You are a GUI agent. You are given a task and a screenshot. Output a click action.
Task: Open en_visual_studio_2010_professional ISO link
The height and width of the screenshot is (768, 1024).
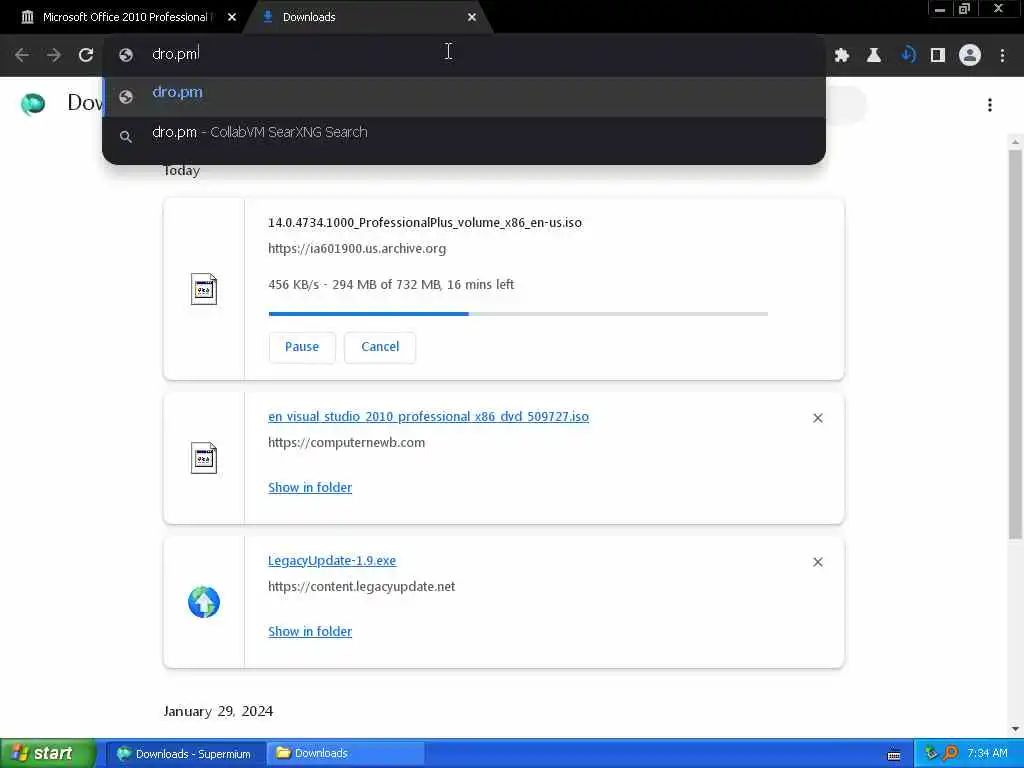click(x=428, y=417)
